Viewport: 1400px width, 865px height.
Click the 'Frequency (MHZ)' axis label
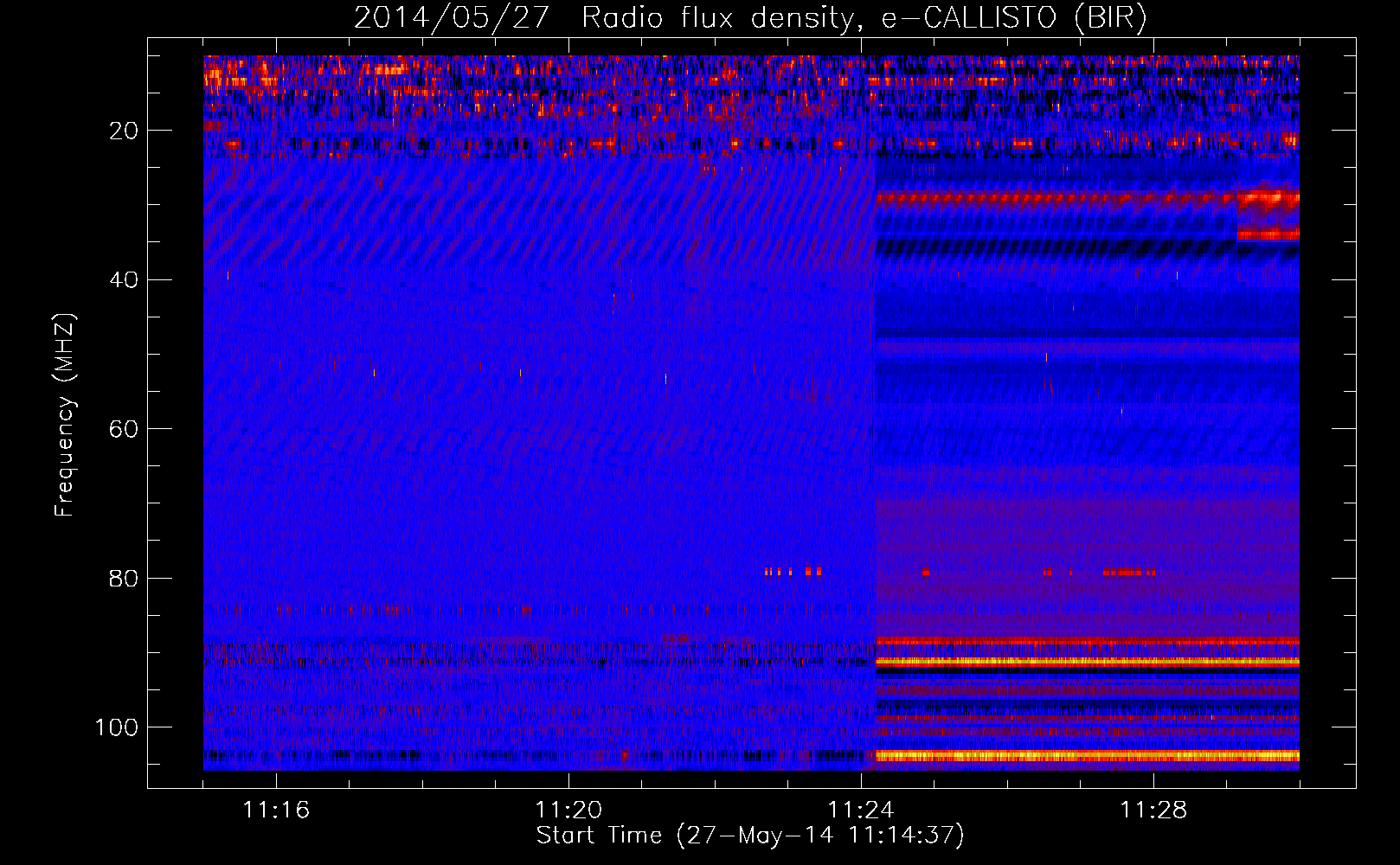click(65, 415)
